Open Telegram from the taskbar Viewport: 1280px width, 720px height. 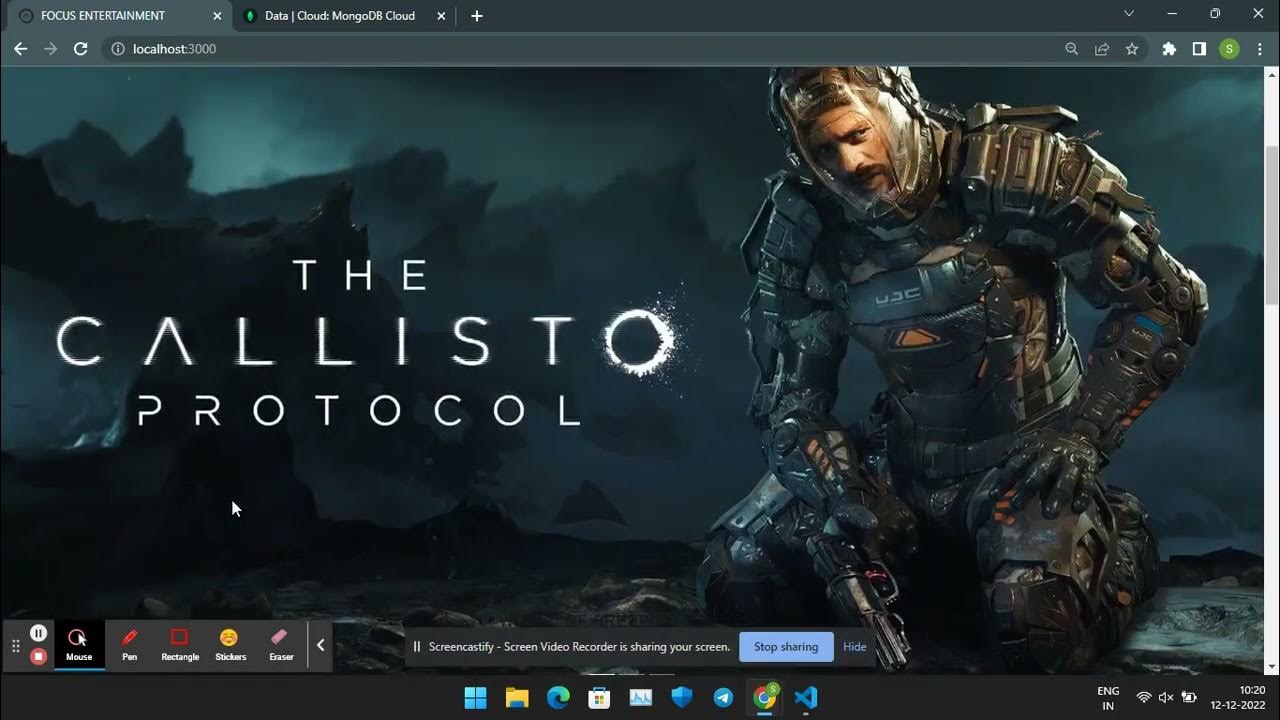[x=723, y=698]
